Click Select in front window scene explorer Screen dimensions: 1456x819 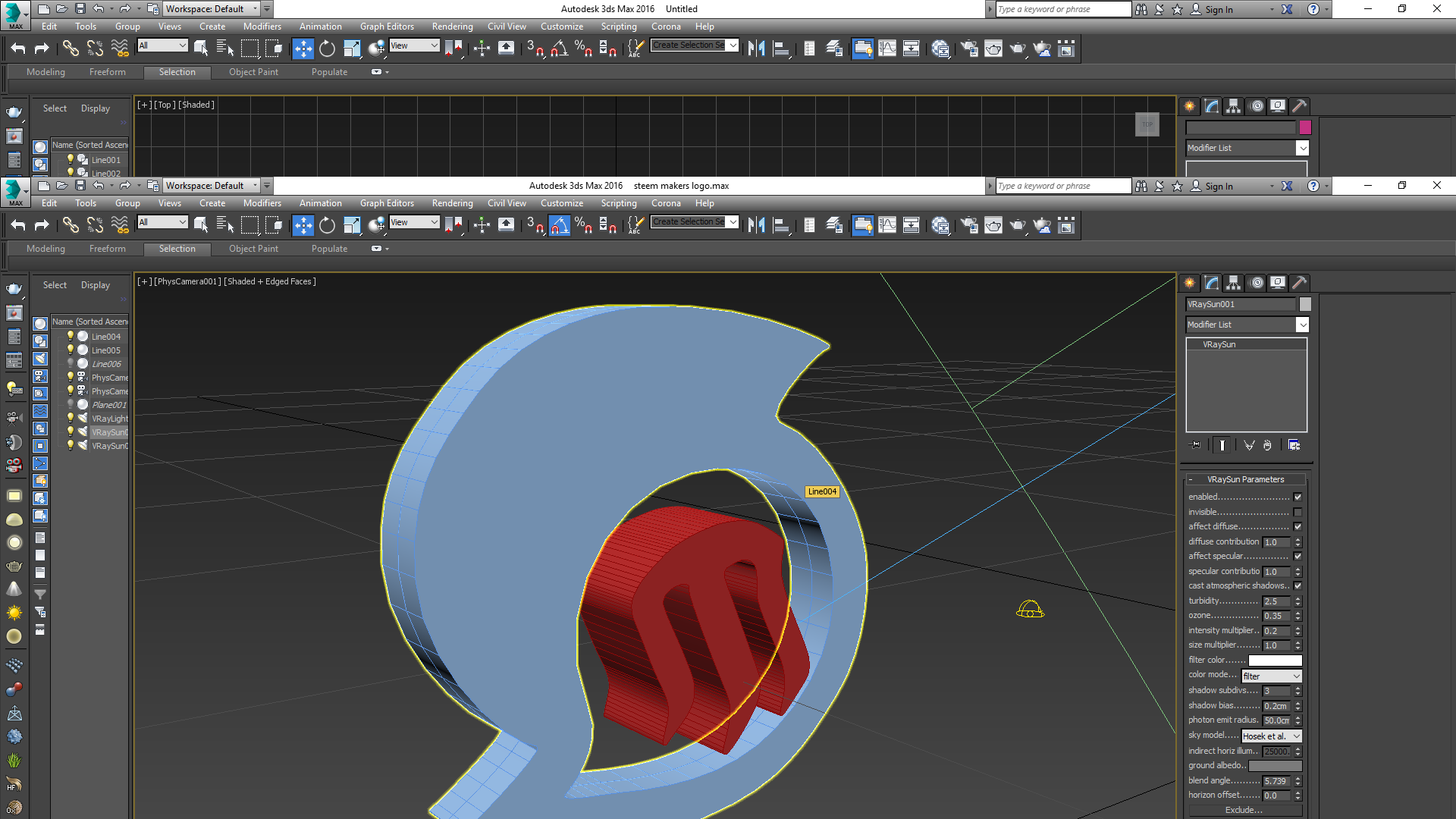(x=55, y=285)
